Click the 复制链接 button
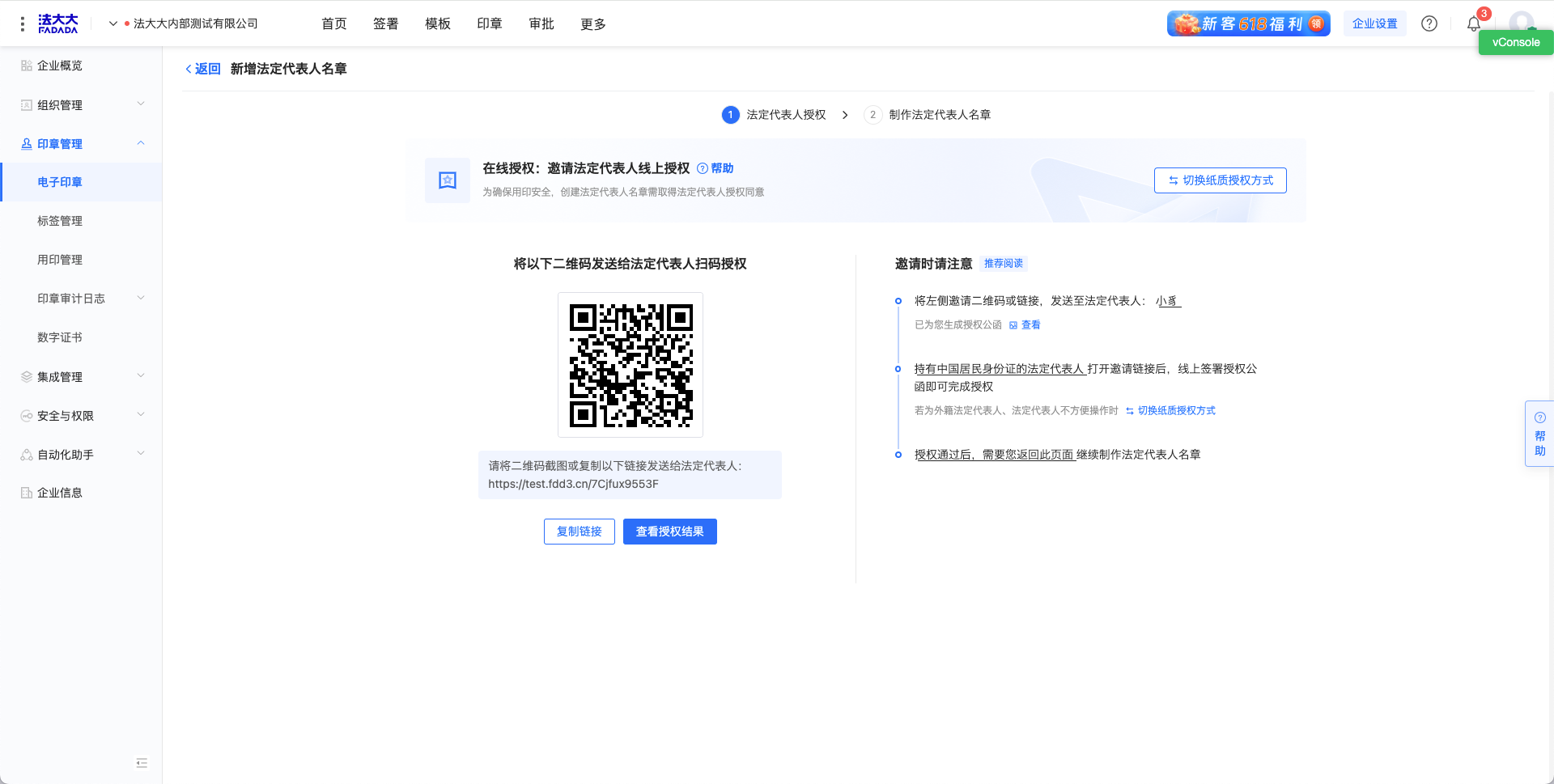 point(579,532)
